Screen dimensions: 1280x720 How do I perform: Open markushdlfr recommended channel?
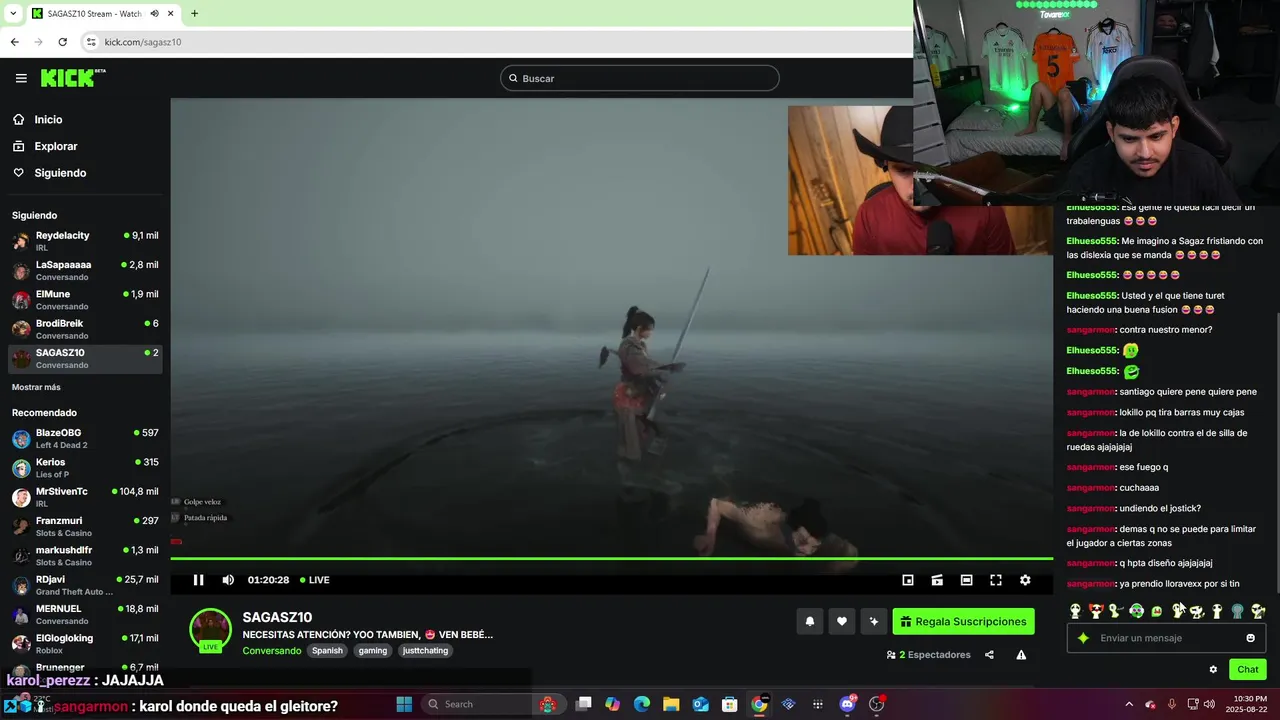pos(85,555)
